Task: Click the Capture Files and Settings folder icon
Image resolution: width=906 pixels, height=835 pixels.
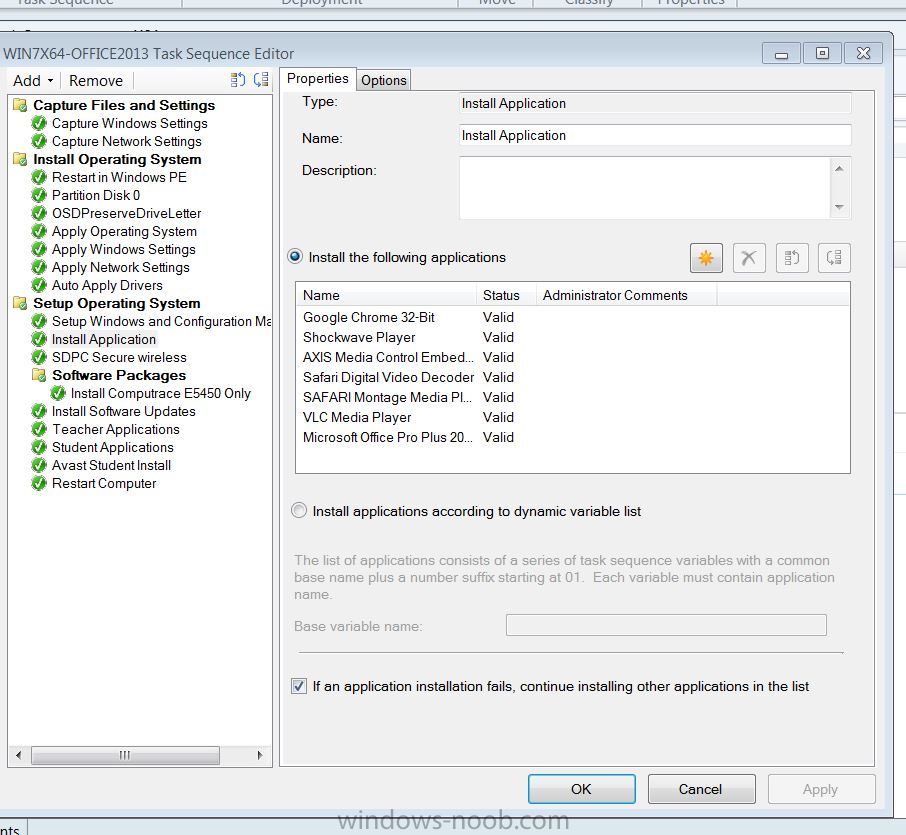Action: tap(20, 105)
